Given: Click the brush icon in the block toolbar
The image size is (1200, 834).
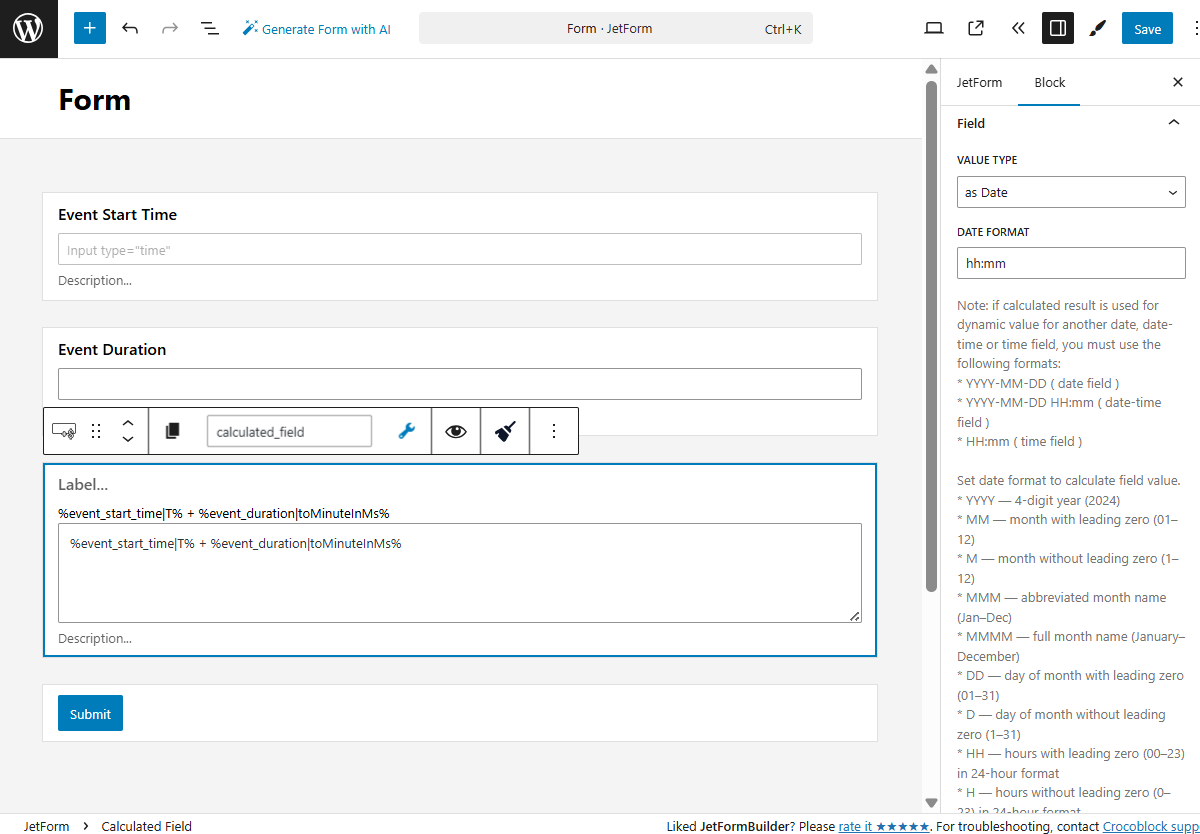Looking at the screenshot, I should pos(504,430).
